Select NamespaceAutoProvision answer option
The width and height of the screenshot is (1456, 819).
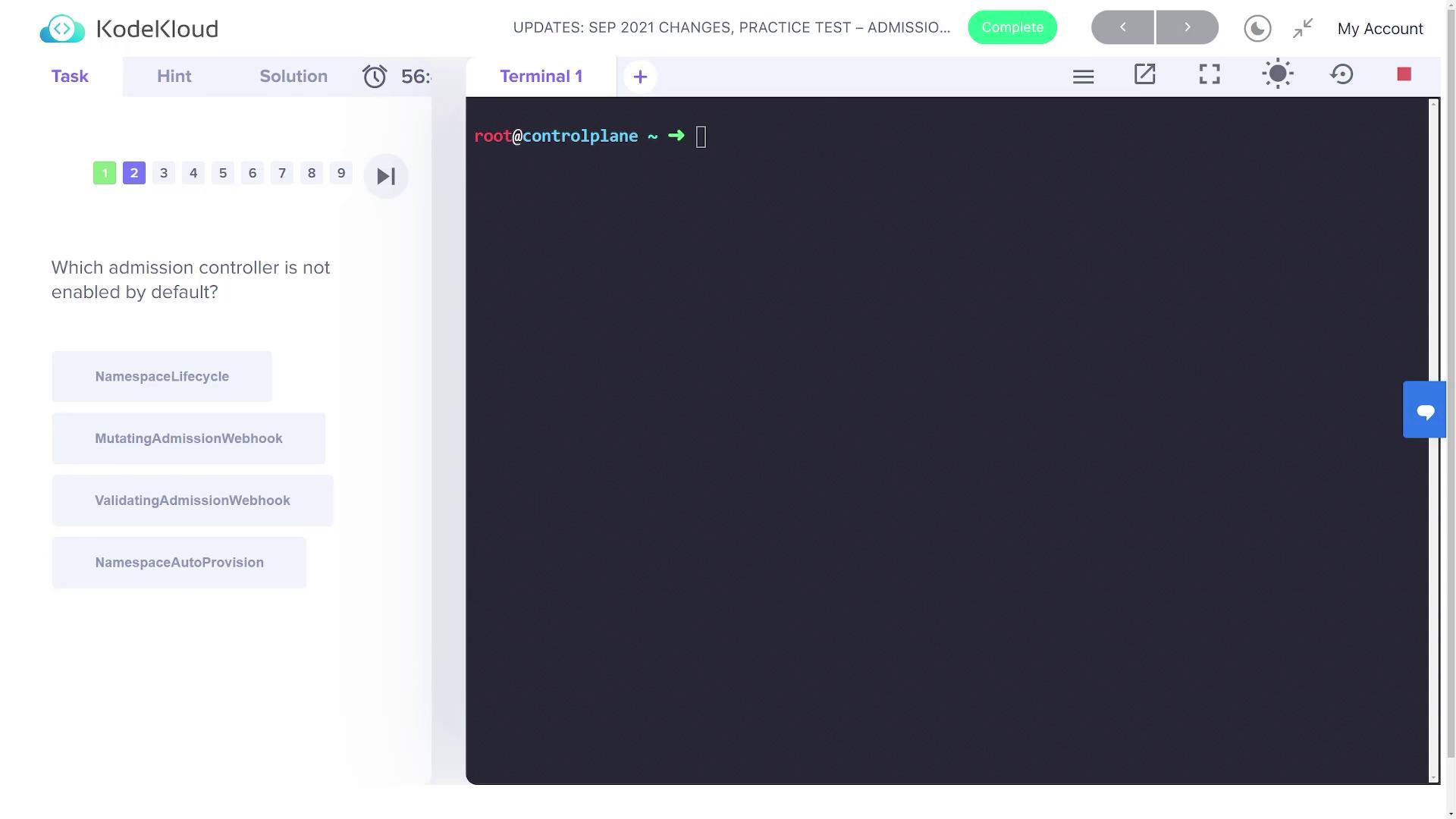pos(179,563)
